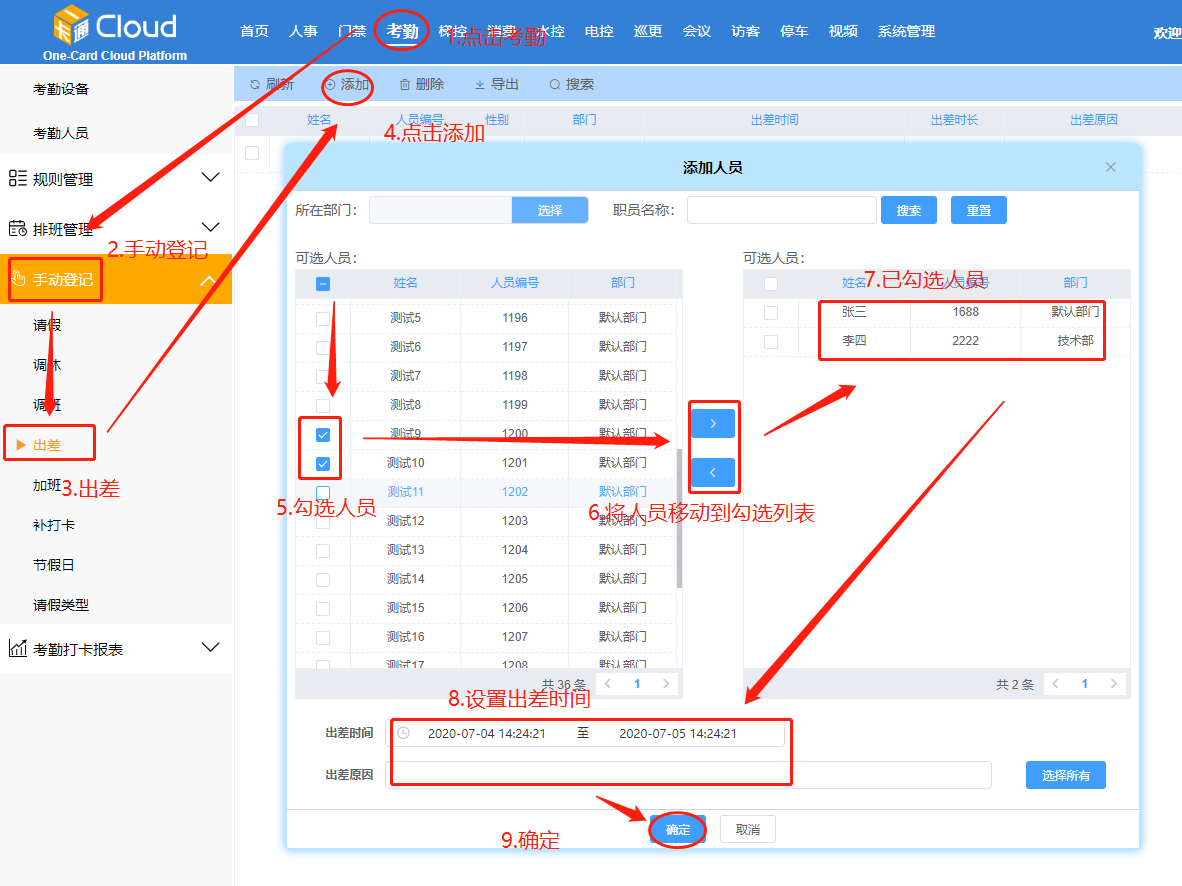
Task: Move selected people right with blue arrow
Action: click(x=712, y=422)
